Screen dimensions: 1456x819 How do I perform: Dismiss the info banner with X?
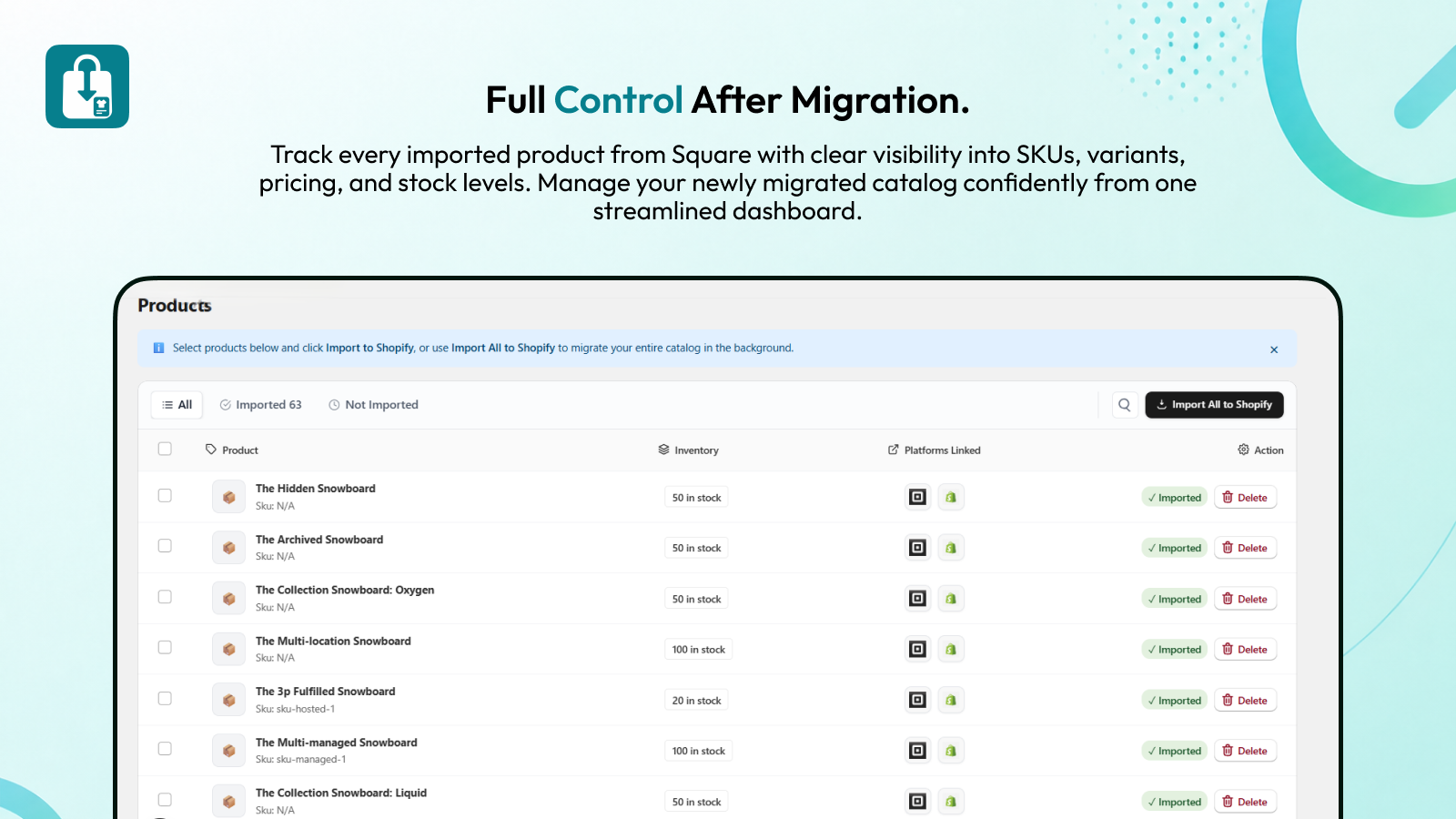(x=1274, y=349)
